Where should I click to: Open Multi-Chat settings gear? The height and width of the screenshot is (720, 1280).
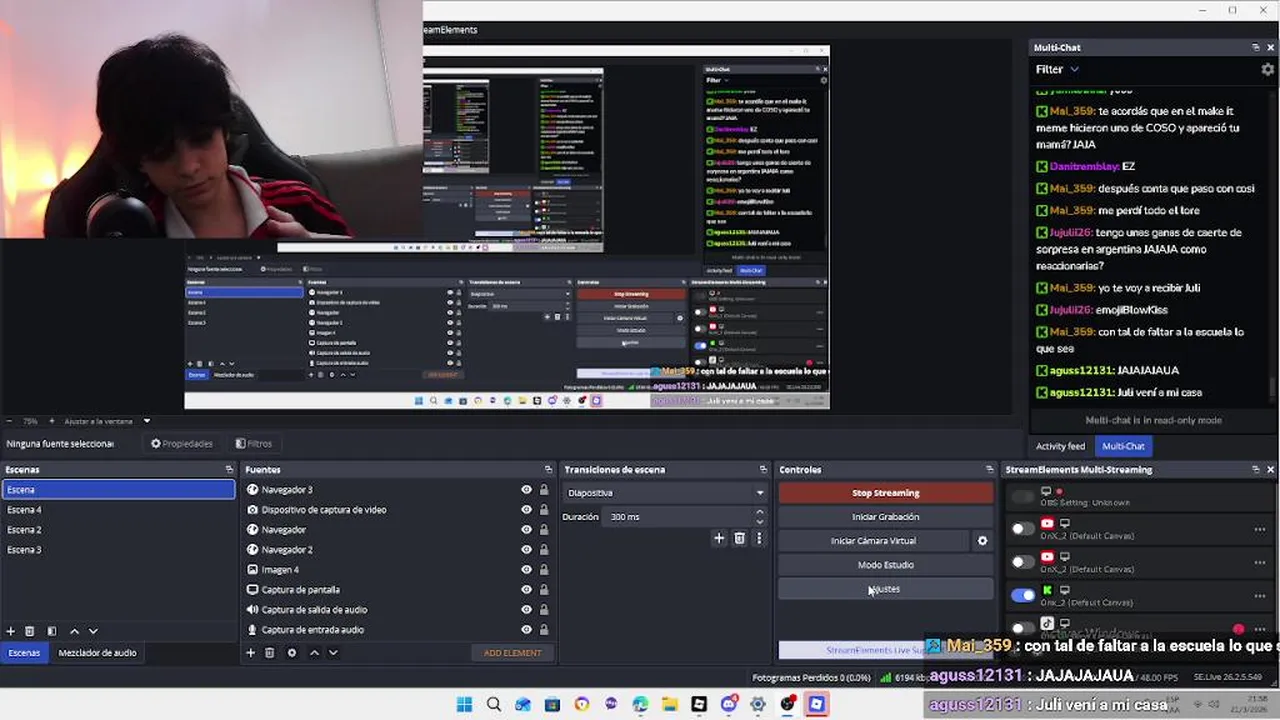coord(1268,70)
